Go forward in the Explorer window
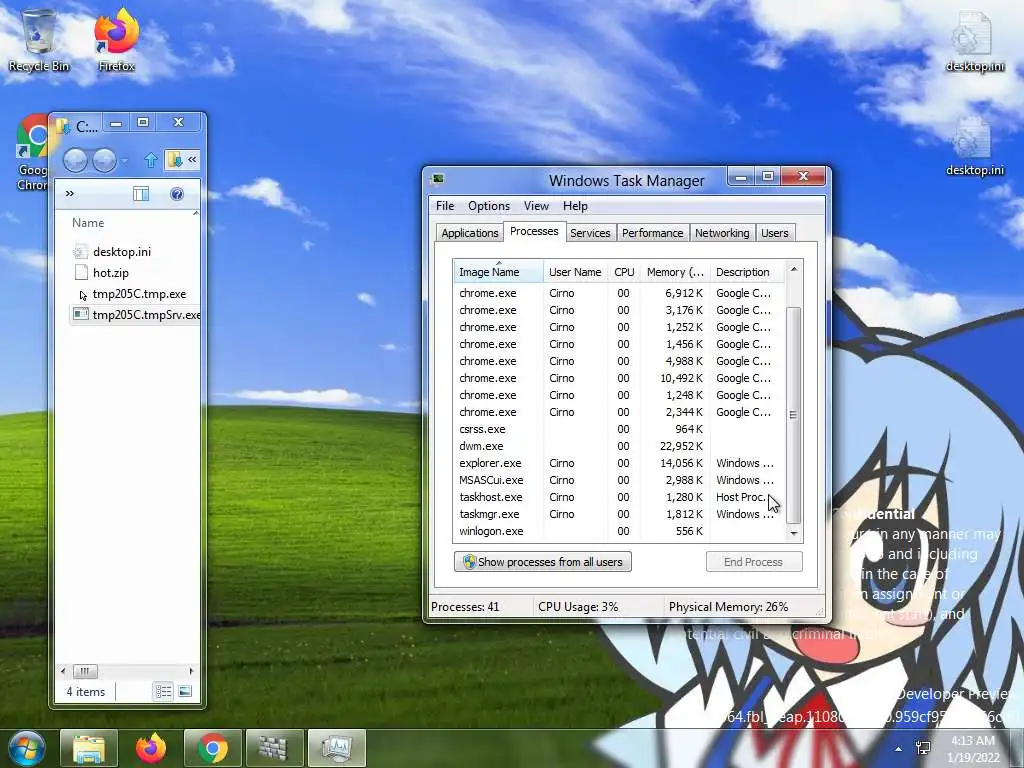 point(104,160)
